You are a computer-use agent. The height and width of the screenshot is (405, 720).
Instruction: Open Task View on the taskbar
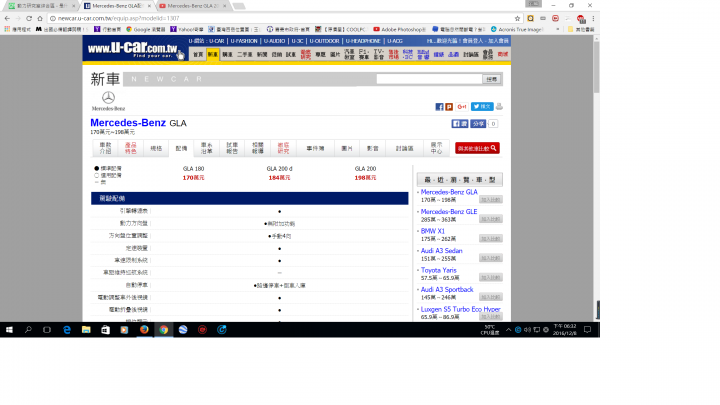47,330
